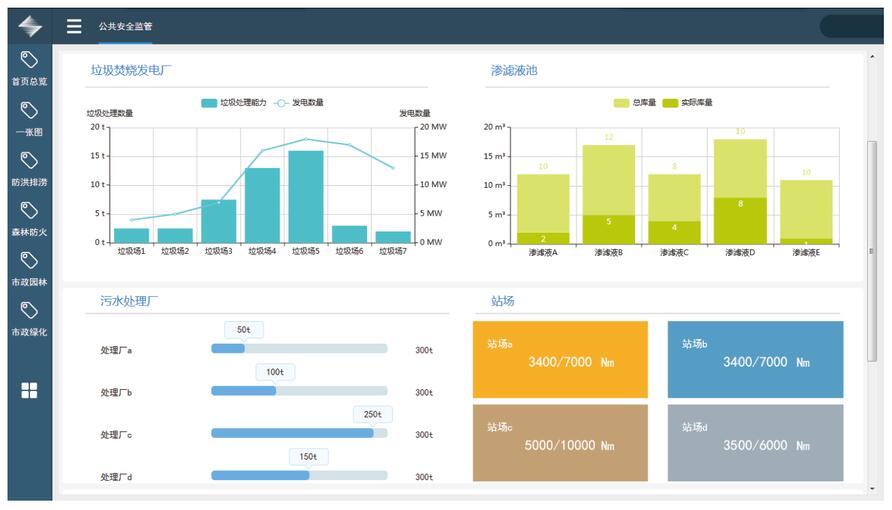Click the 垃圾场5 bar in chart
892x510 pixels.
[x=305, y=196]
